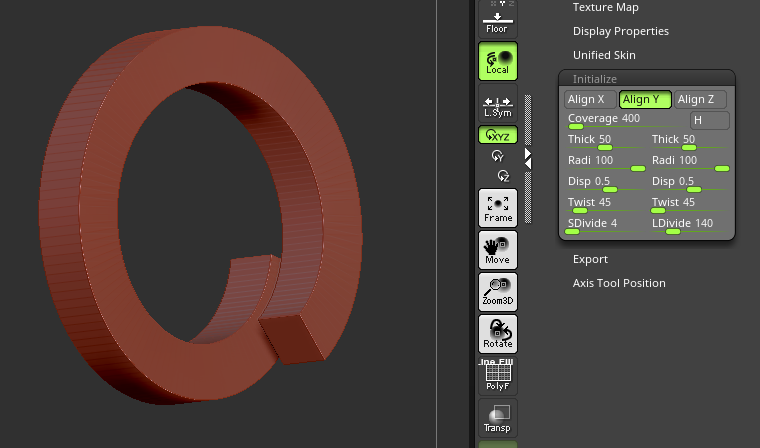Switch to Y axis rotation mode
This screenshot has width=760, height=448.
pyautogui.click(x=497, y=156)
